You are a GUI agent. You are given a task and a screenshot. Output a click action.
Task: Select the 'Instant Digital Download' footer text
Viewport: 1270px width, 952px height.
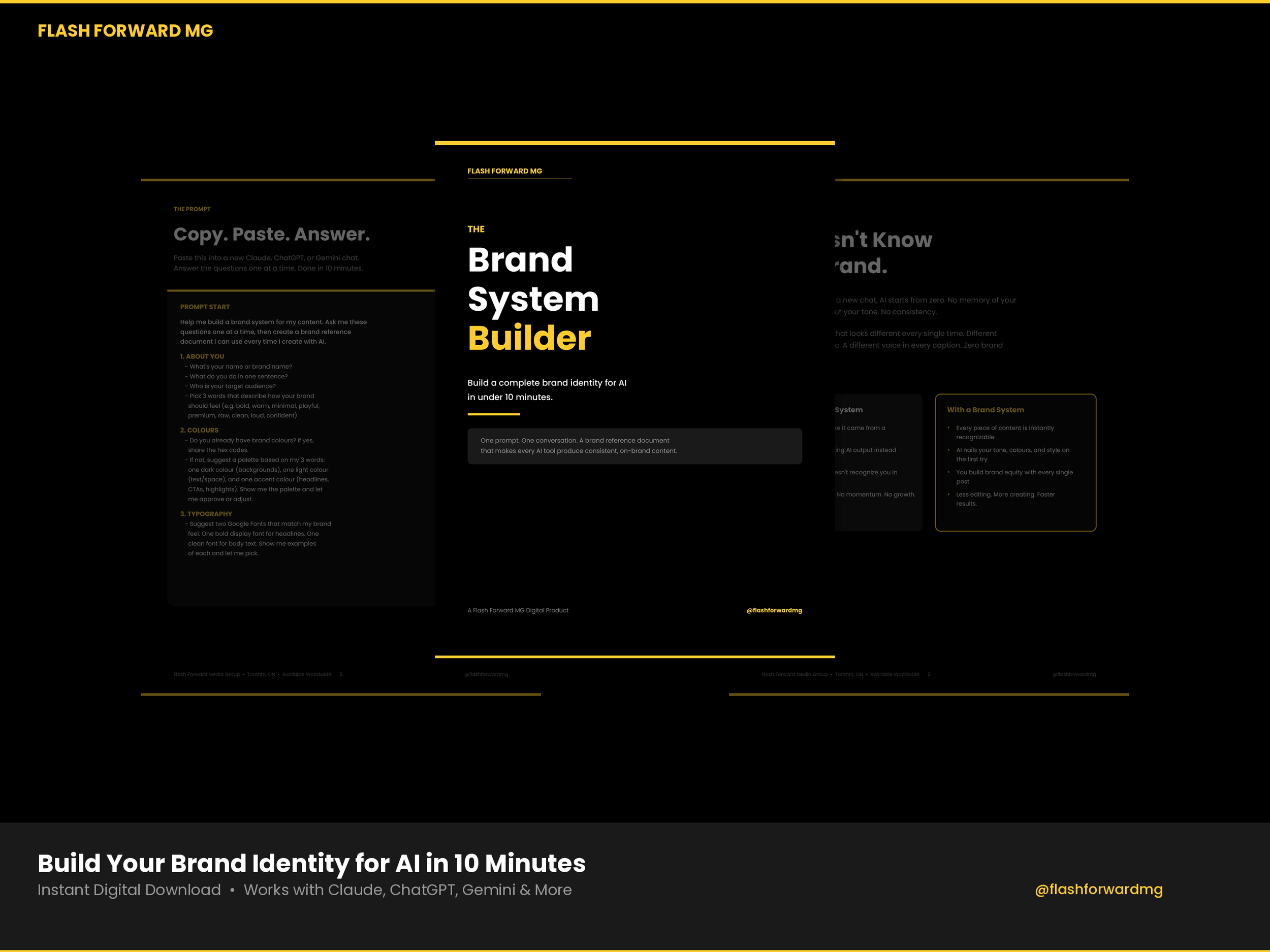click(x=129, y=890)
